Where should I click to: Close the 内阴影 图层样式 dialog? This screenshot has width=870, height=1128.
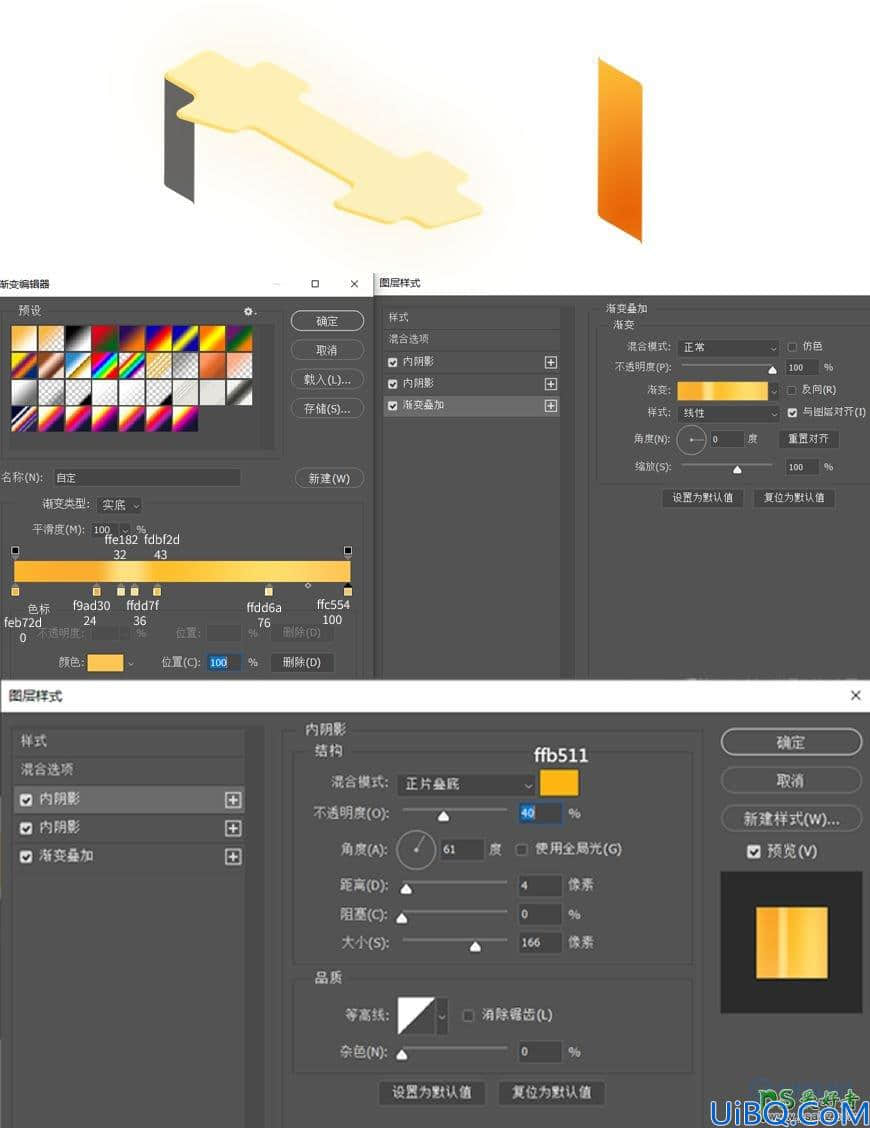click(856, 695)
